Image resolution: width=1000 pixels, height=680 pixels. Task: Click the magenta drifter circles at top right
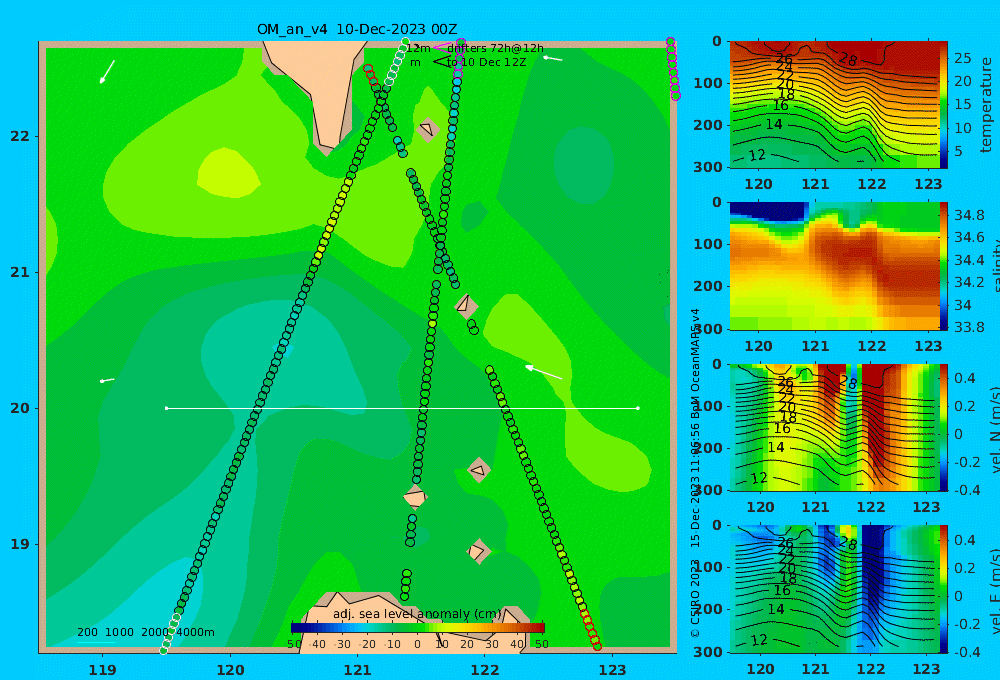coord(673,69)
